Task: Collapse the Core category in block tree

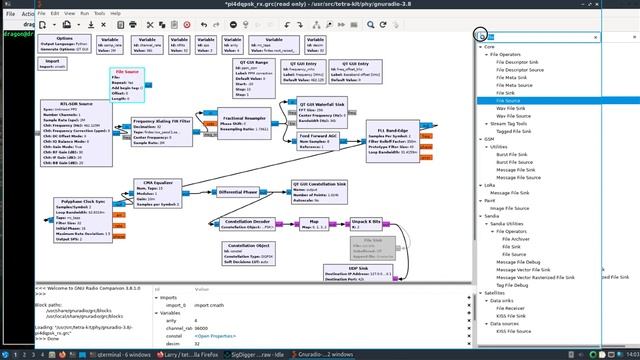Action: (x=480, y=47)
